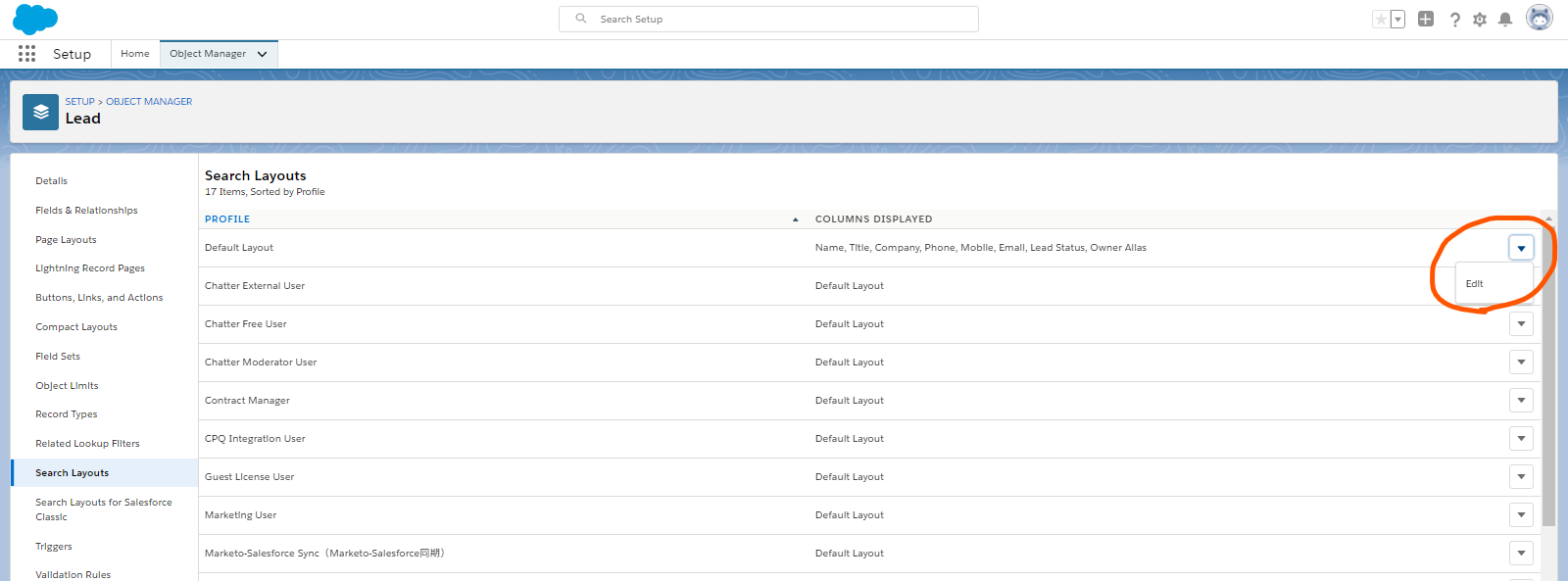Image resolution: width=1568 pixels, height=581 pixels.
Task: Open row actions for Contract Manager
Action: coord(1521,401)
